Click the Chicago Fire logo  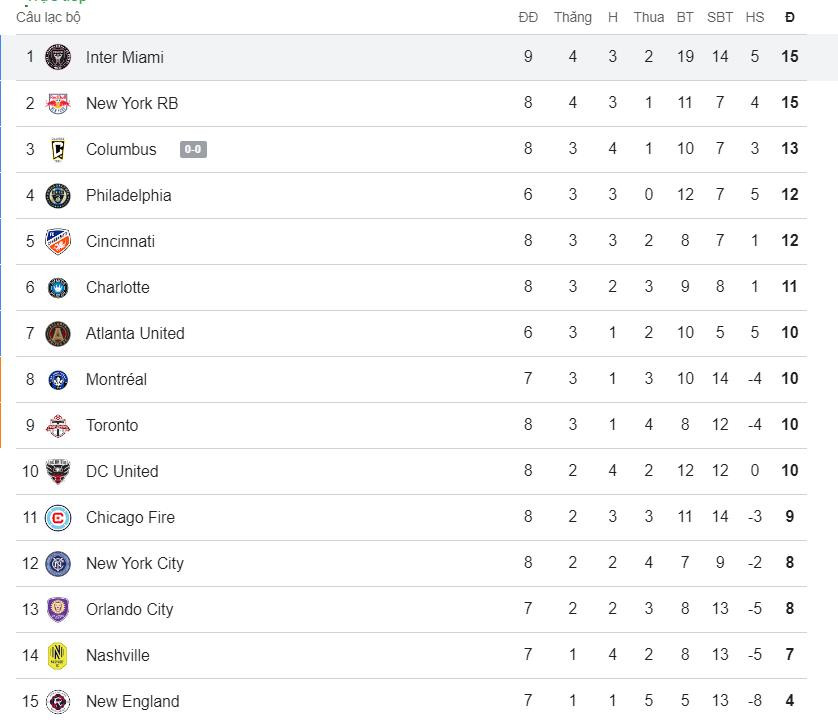[58, 517]
